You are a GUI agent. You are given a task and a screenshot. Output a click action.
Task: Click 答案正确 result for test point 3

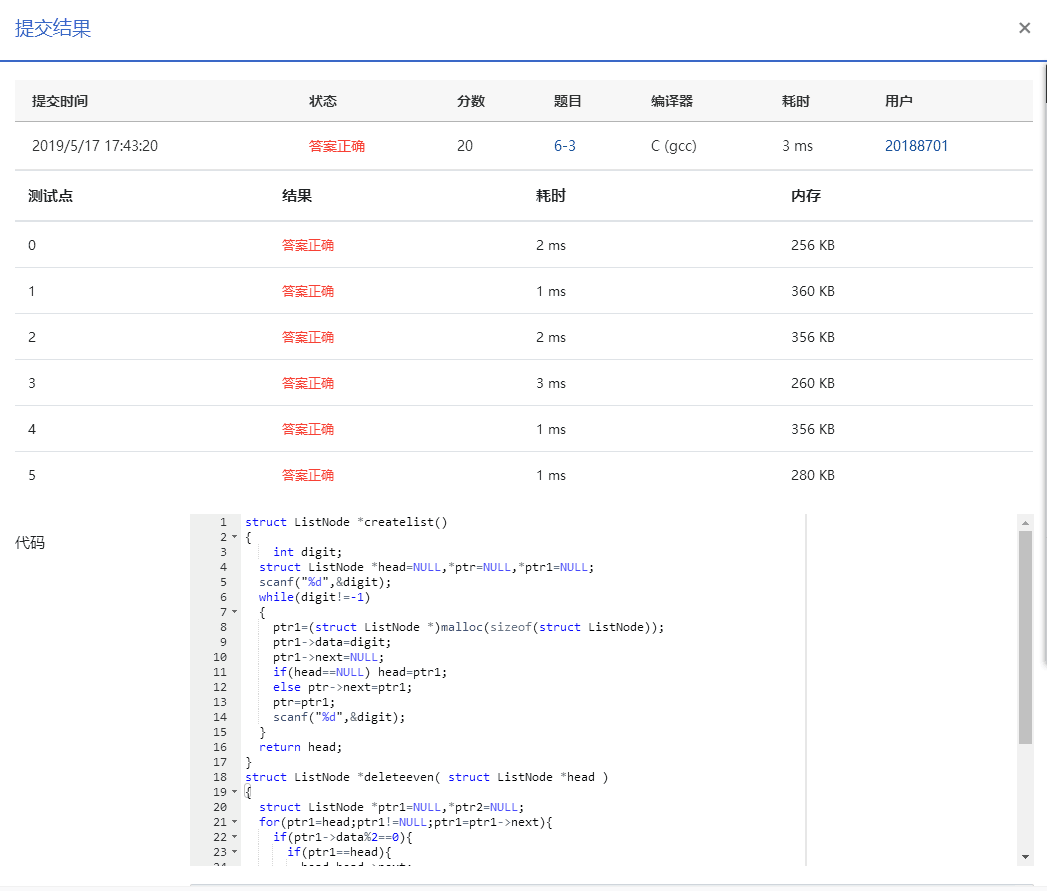pyautogui.click(x=308, y=383)
